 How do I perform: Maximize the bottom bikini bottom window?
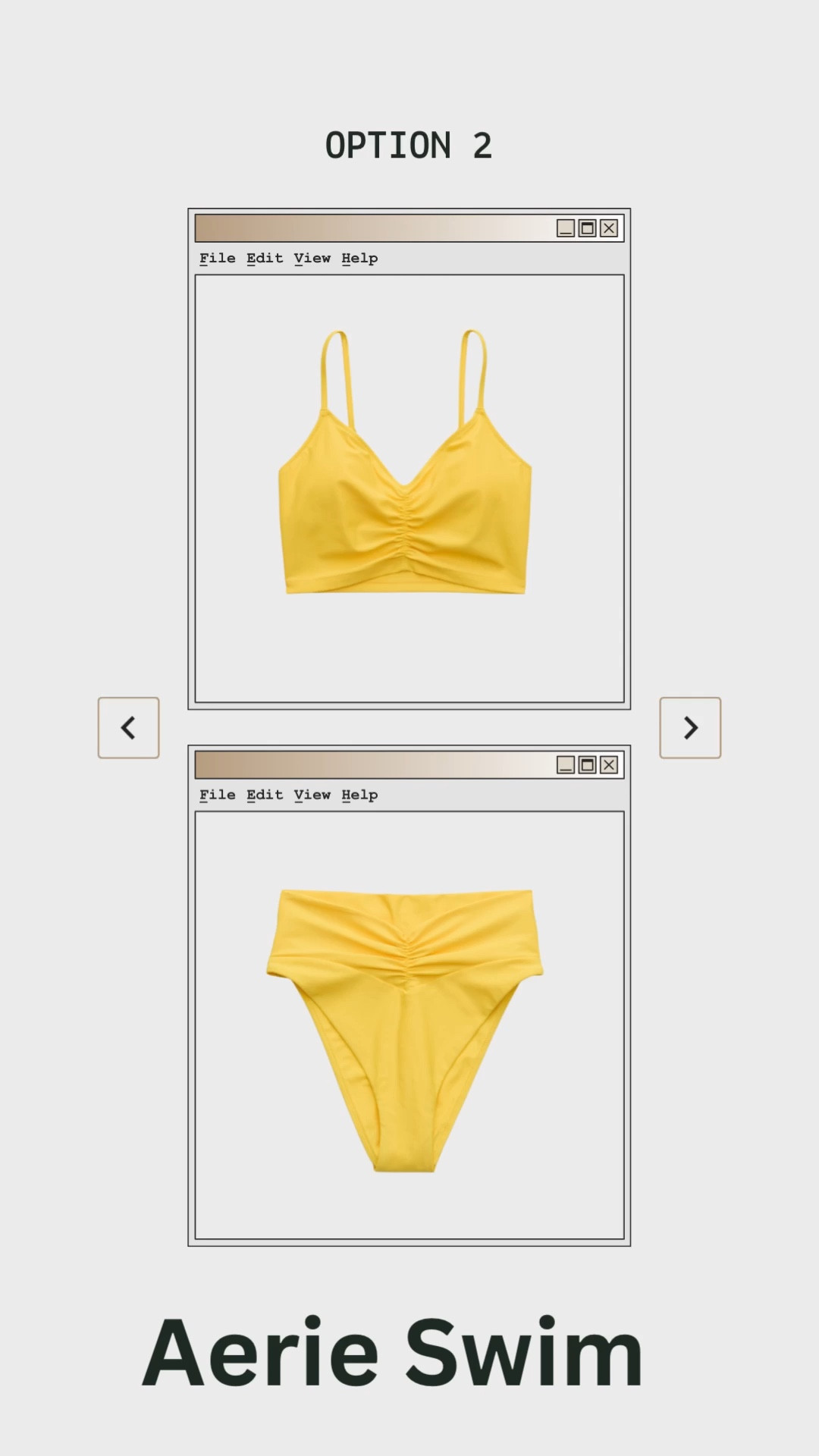pos(587,764)
